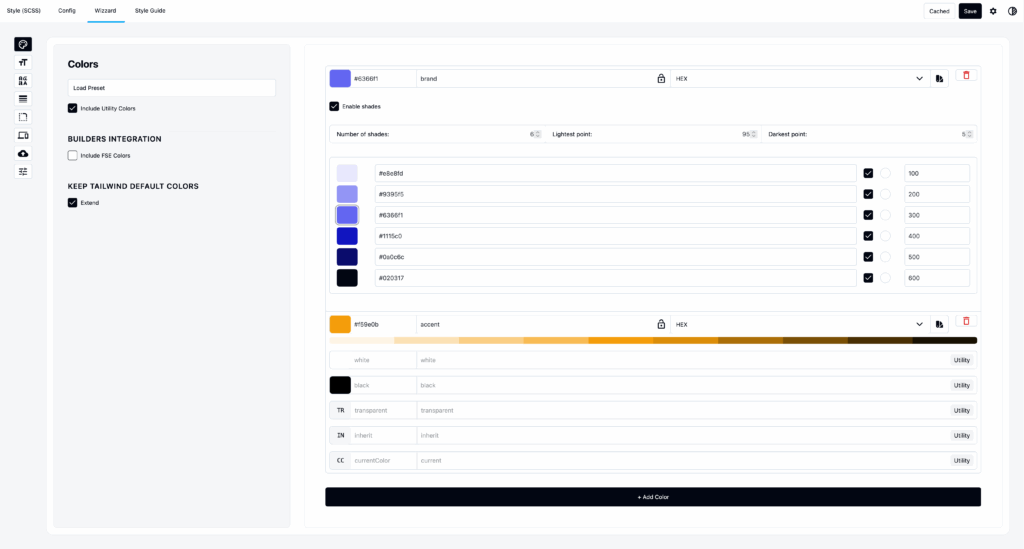Image resolution: width=1024 pixels, height=549 pixels.
Task: Click the TR transparent color badge
Action: pyautogui.click(x=340, y=411)
